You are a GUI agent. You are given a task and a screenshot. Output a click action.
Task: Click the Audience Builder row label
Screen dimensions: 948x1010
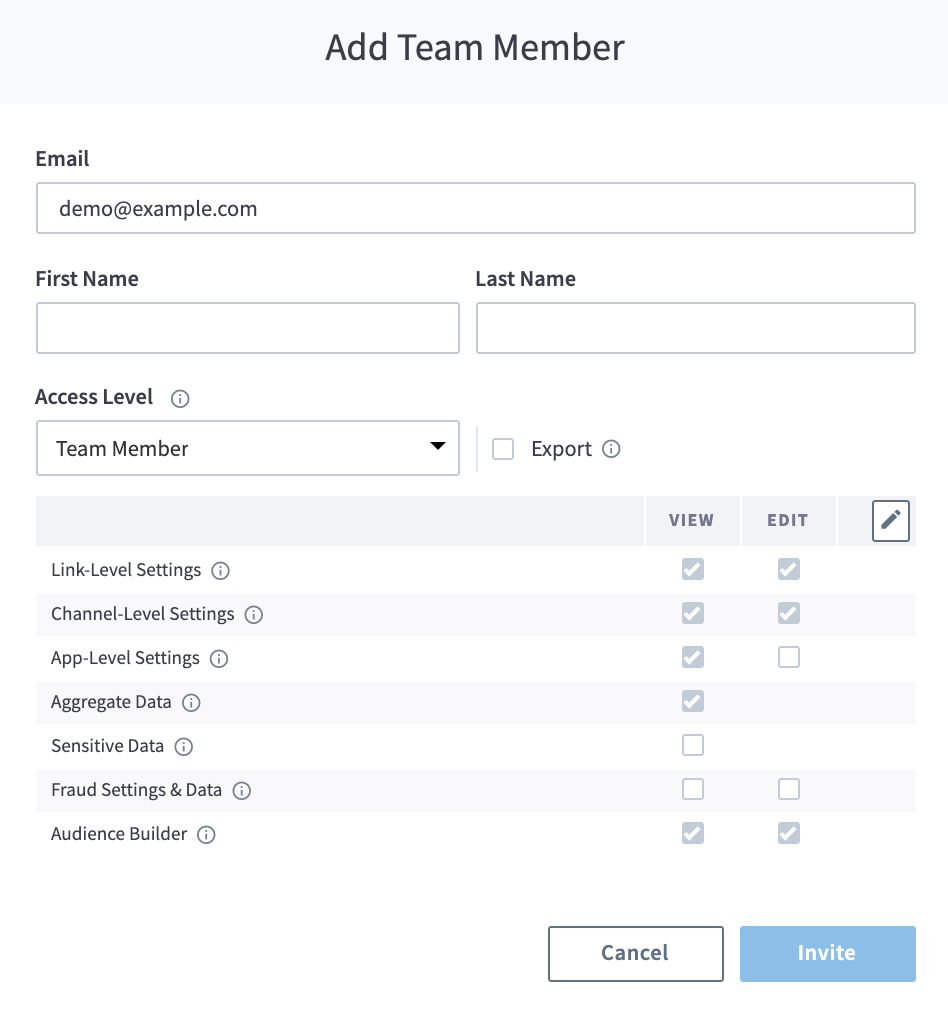(119, 834)
